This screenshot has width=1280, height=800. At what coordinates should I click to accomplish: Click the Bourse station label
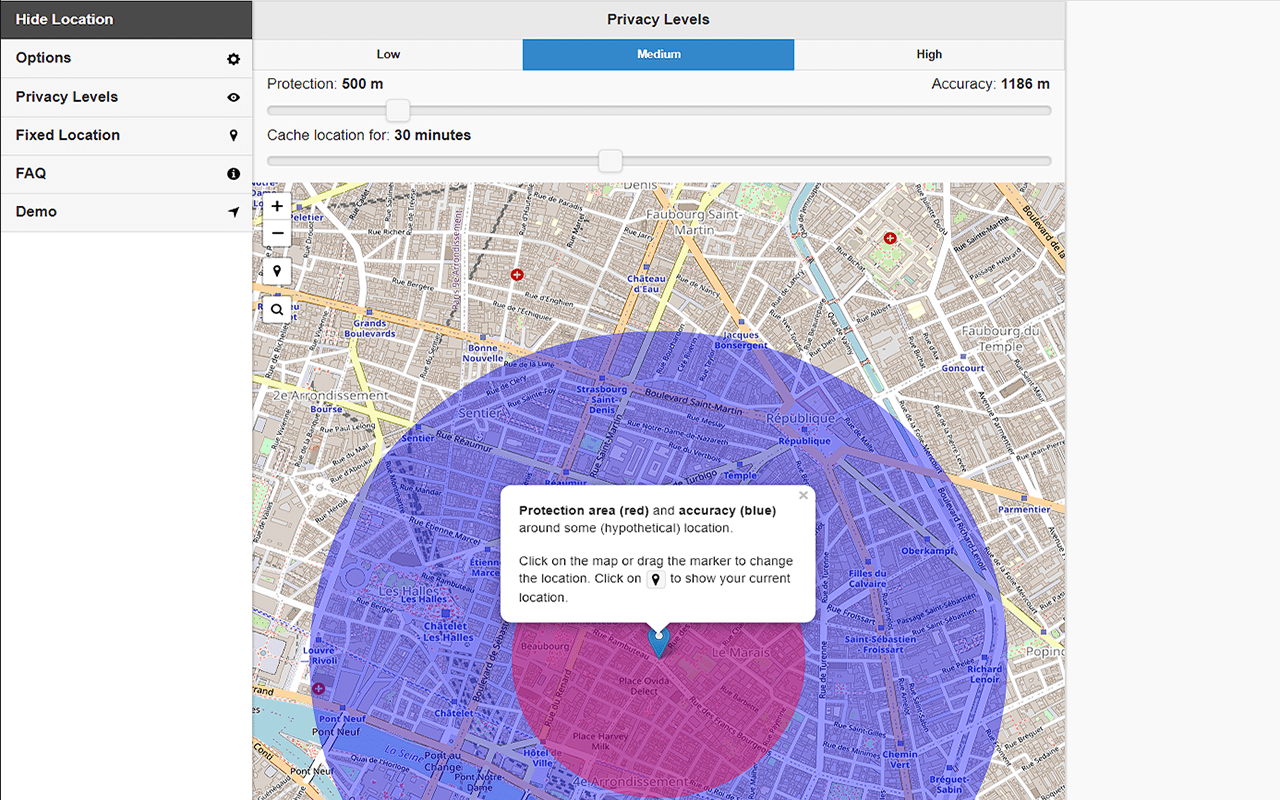(326, 409)
